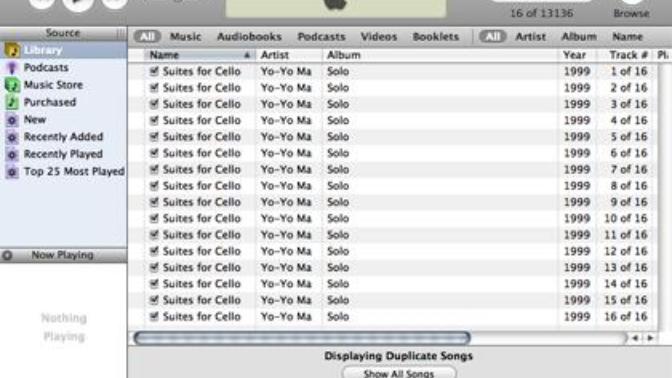Uncheck the track 8 of 16 checkbox
This screenshot has width=672, height=378.
click(154, 186)
